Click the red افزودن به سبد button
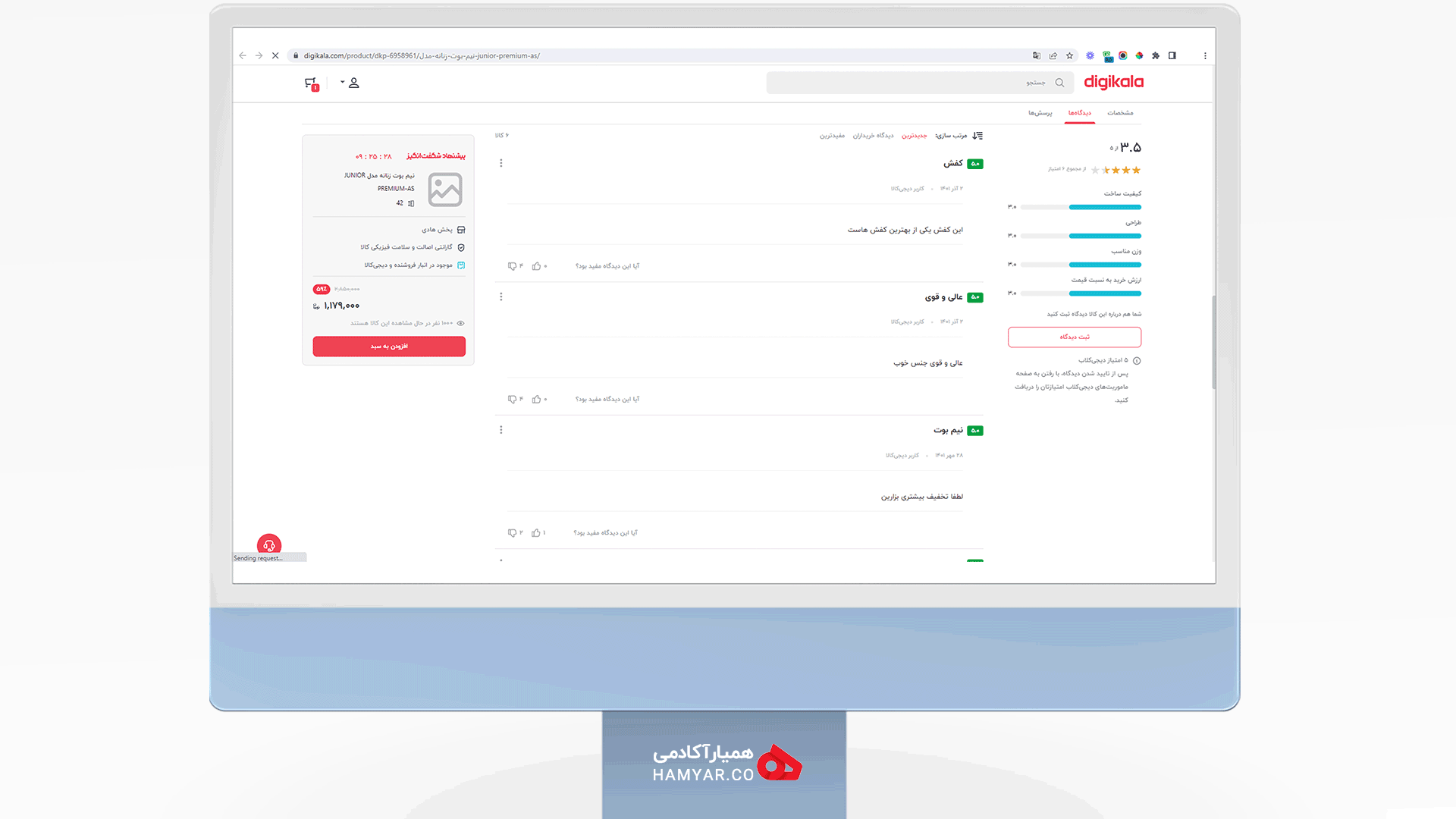Viewport: 1456px width, 819px height. click(389, 347)
